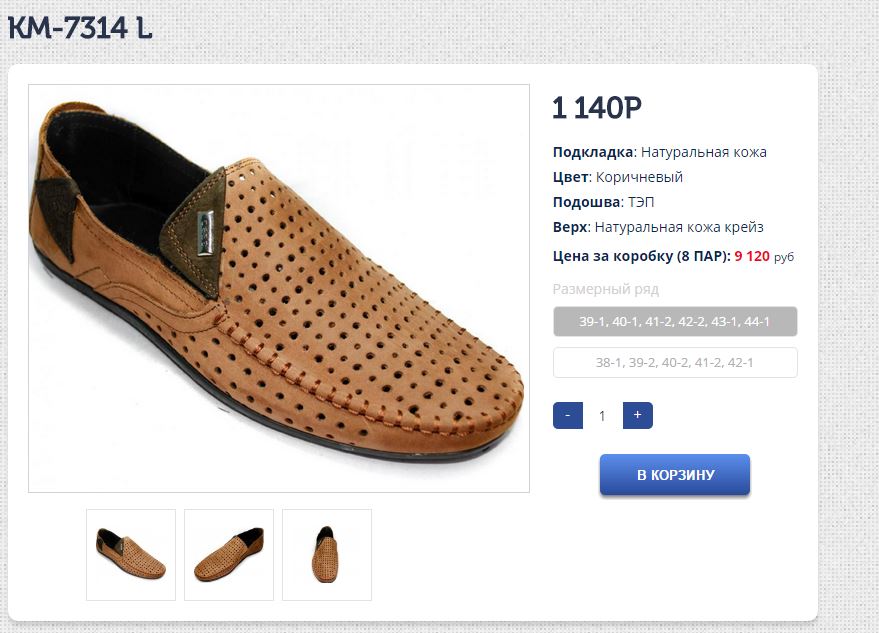
Task: Click the metal logo tag on the shoe
Action: [x=204, y=223]
